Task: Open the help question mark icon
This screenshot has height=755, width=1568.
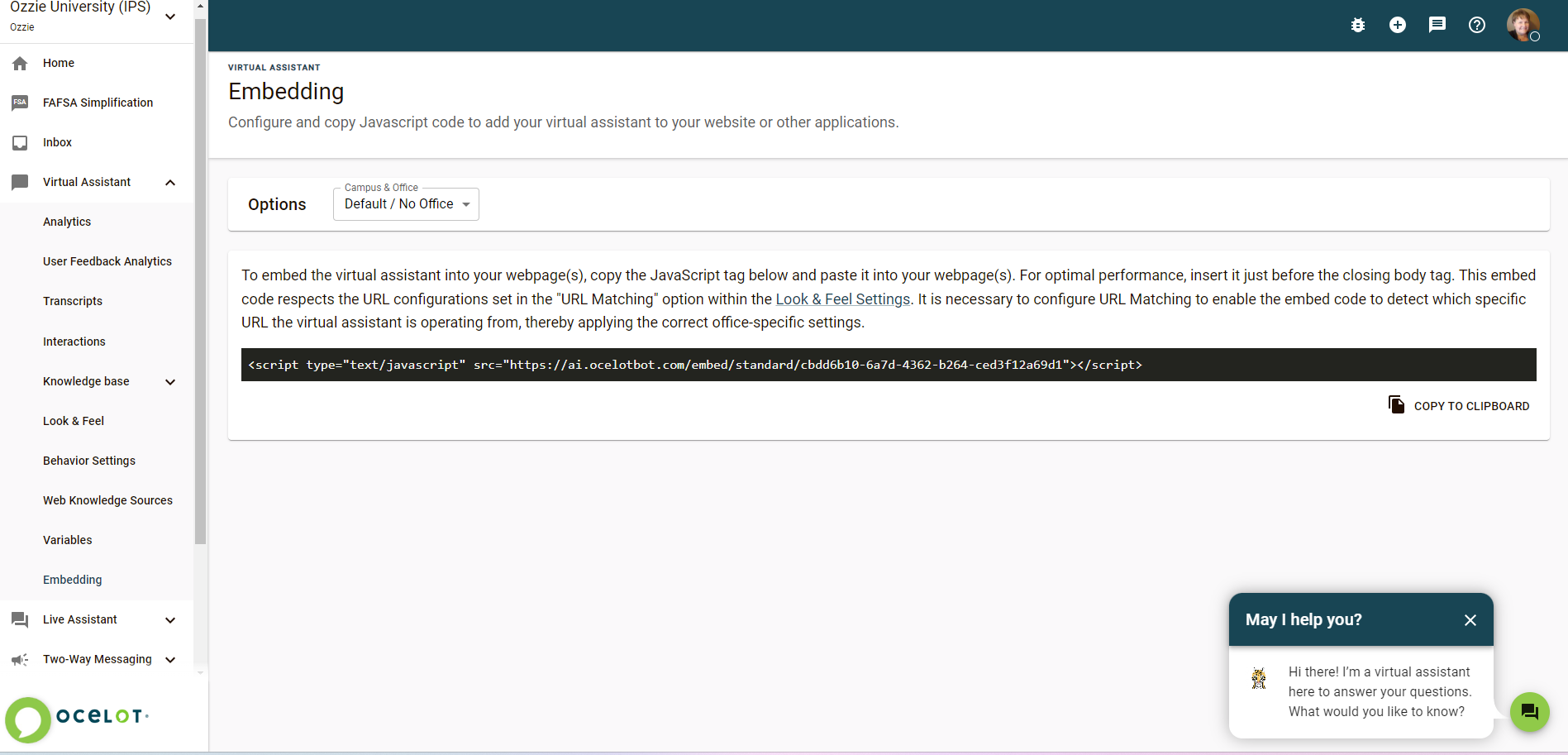Action: 1477,25
